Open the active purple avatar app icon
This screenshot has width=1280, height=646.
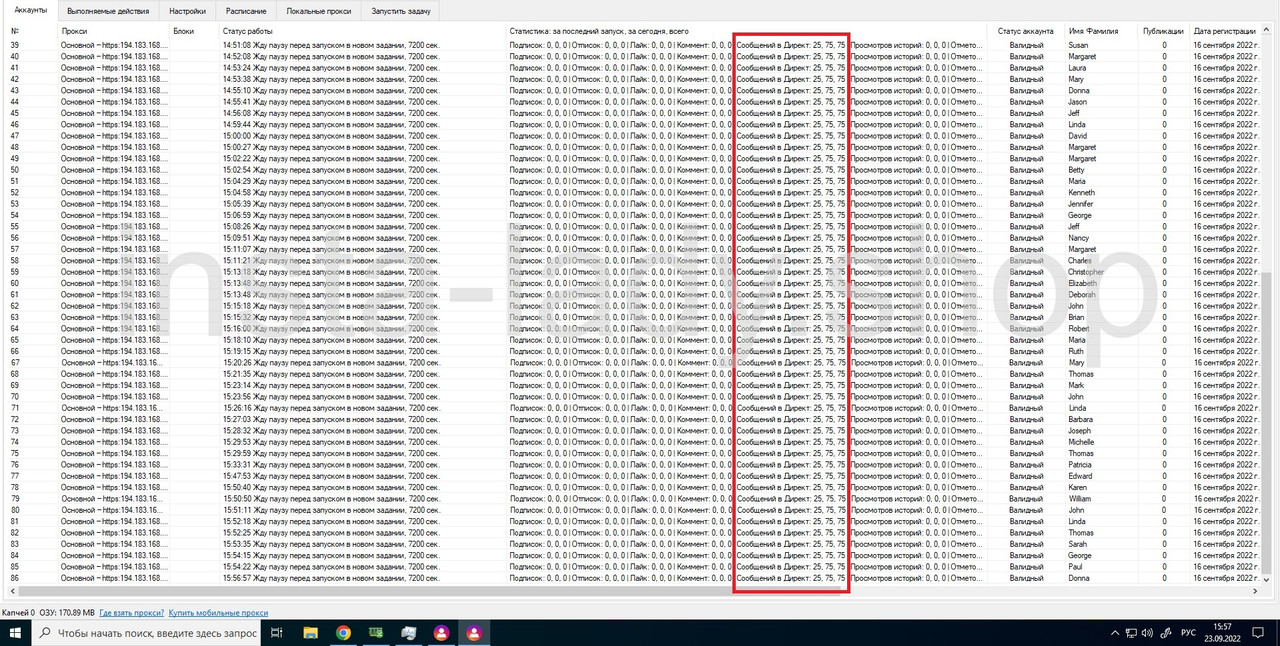474,632
